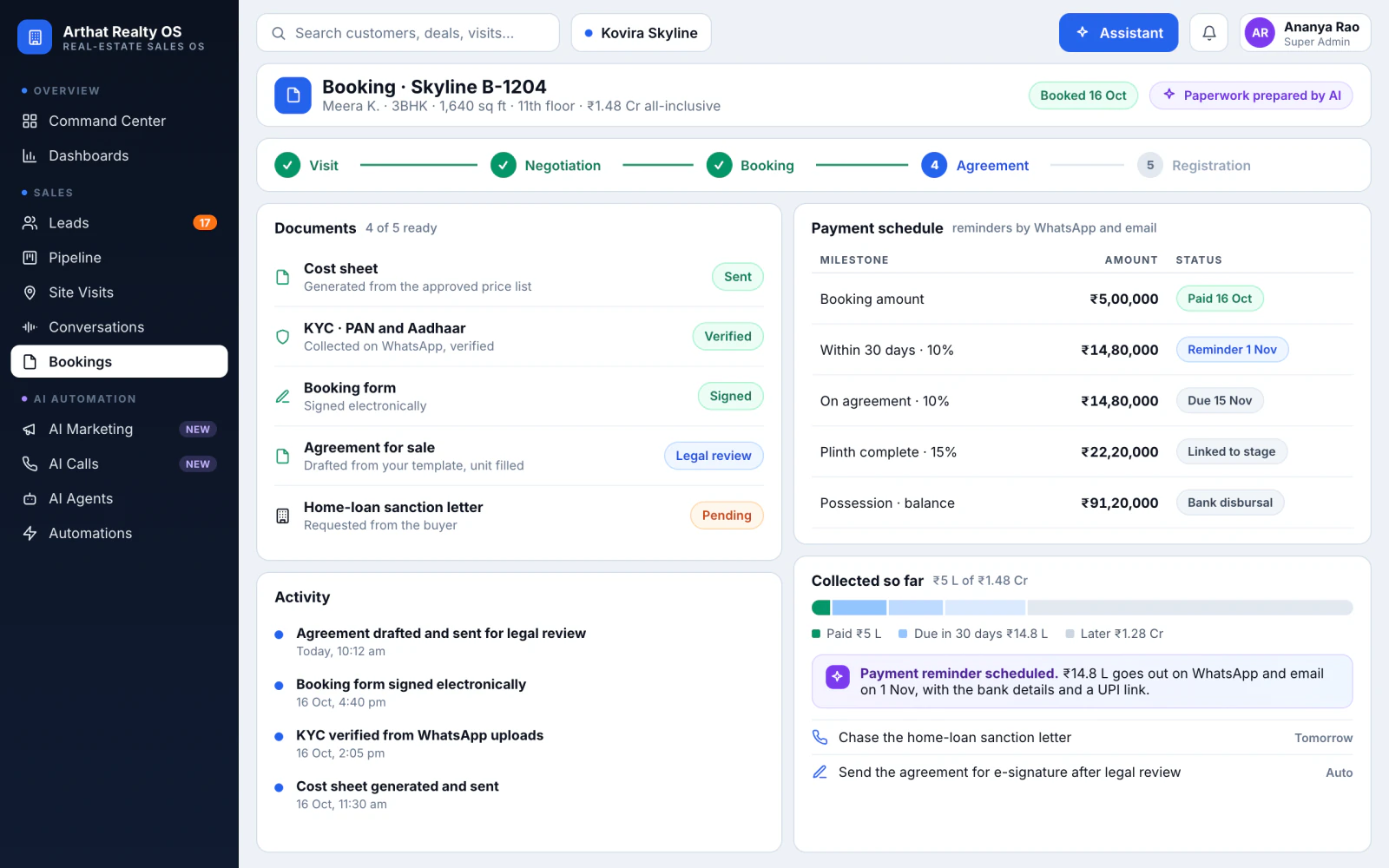
Task: Open the Kovira Skyline project selector
Action: (641, 33)
